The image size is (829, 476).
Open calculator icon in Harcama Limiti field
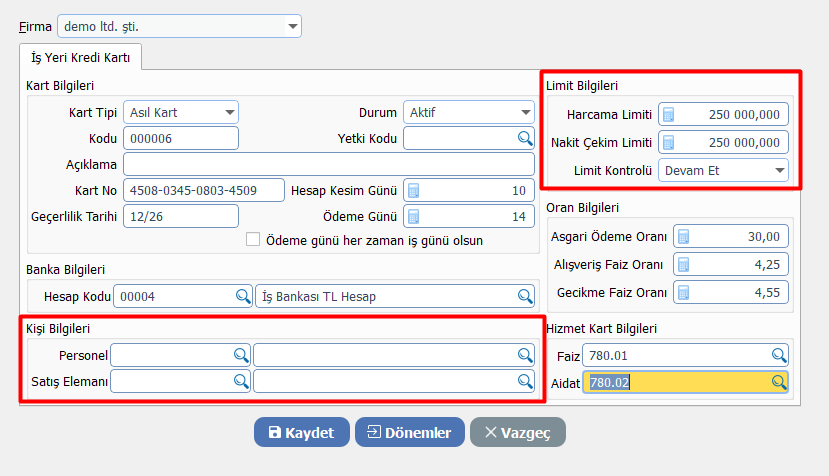[670, 115]
